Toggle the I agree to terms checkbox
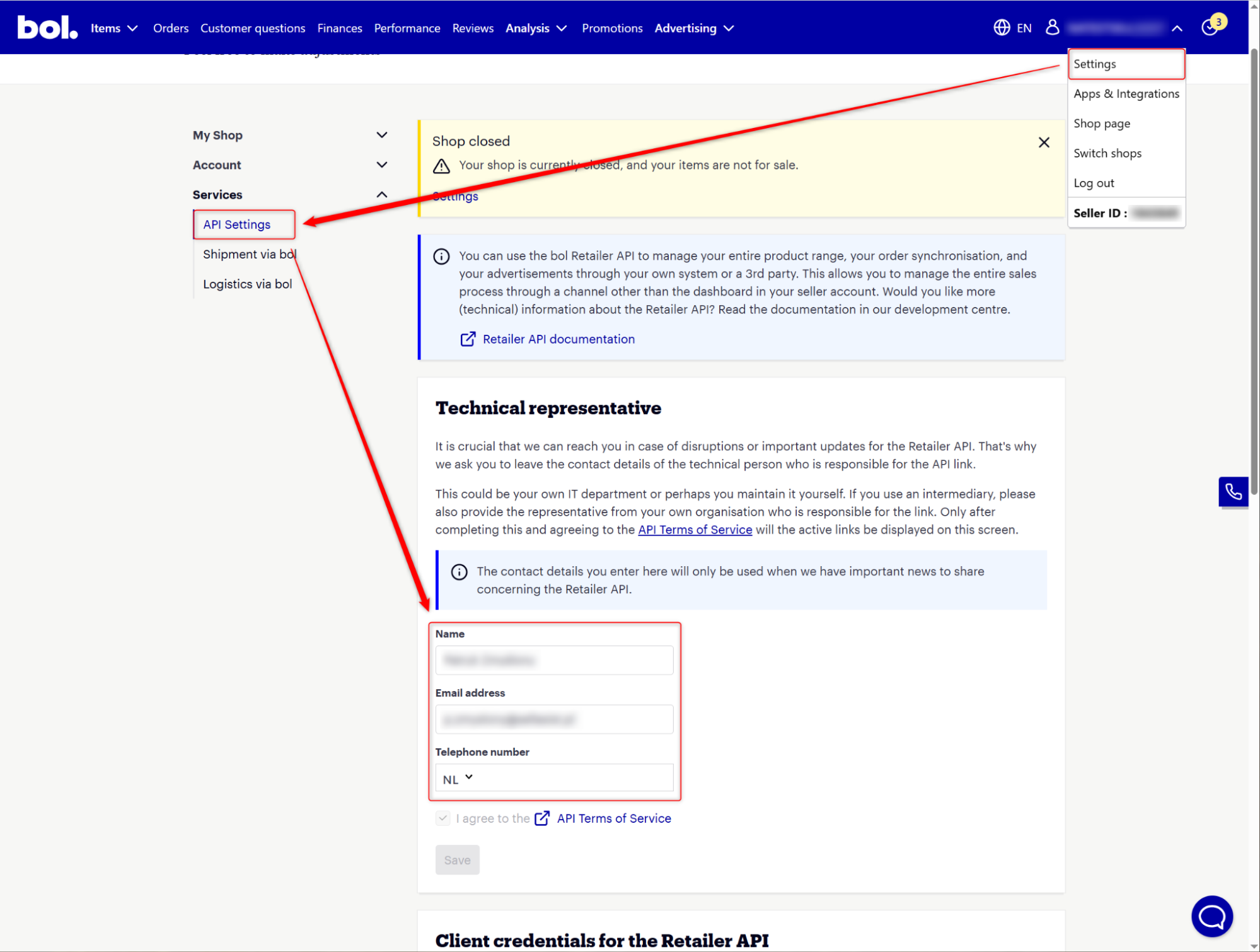 coord(443,818)
